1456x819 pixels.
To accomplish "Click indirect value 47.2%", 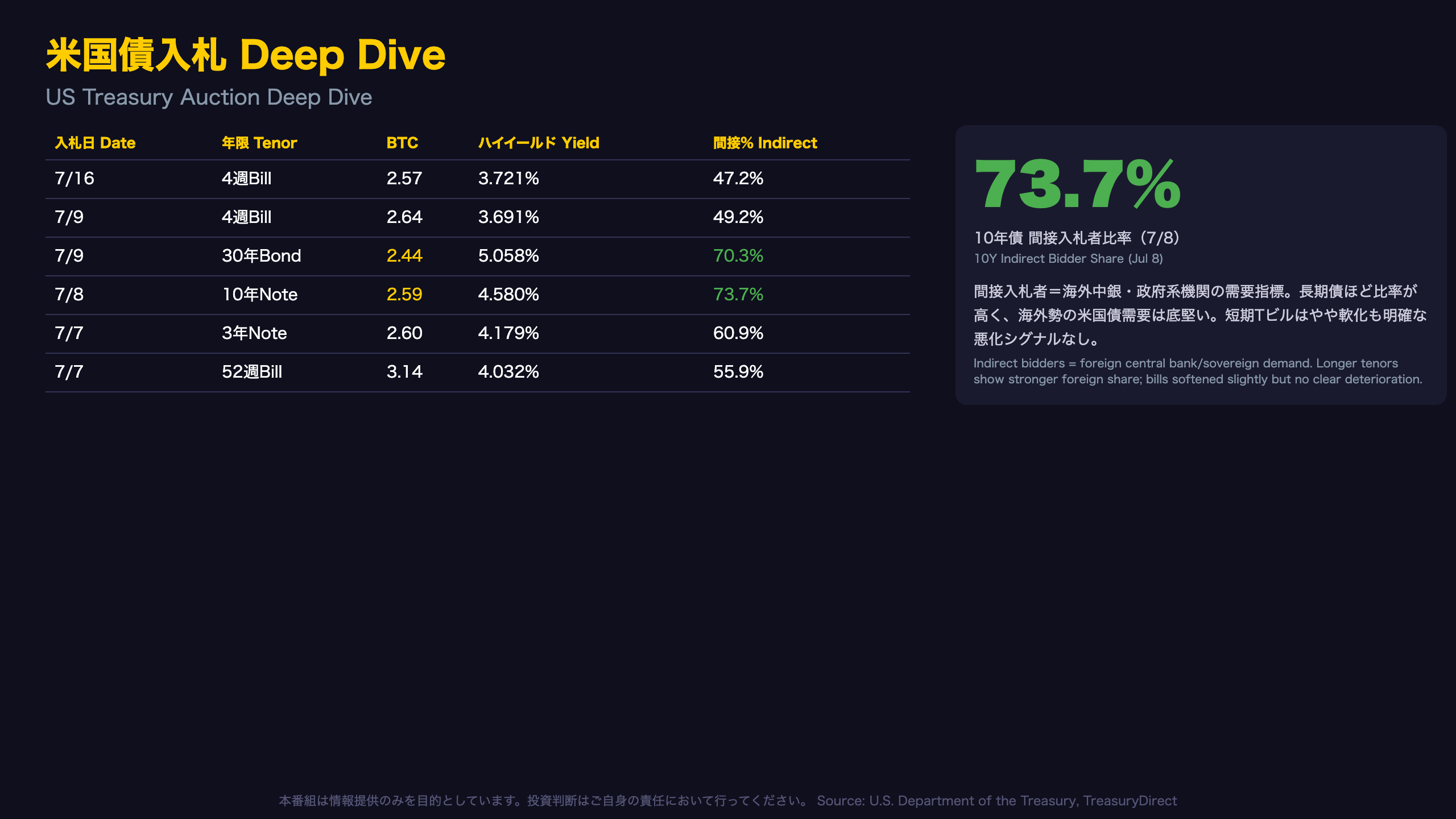I will coord(738,179).
